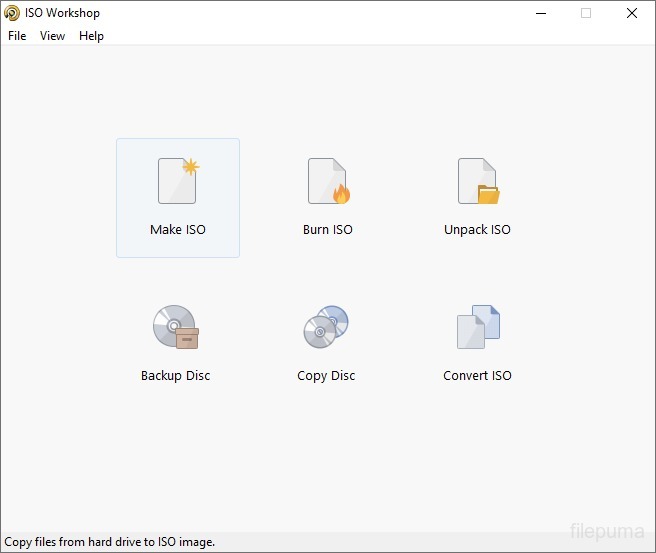
Task: Open the File menu
Action: (17, 36)
